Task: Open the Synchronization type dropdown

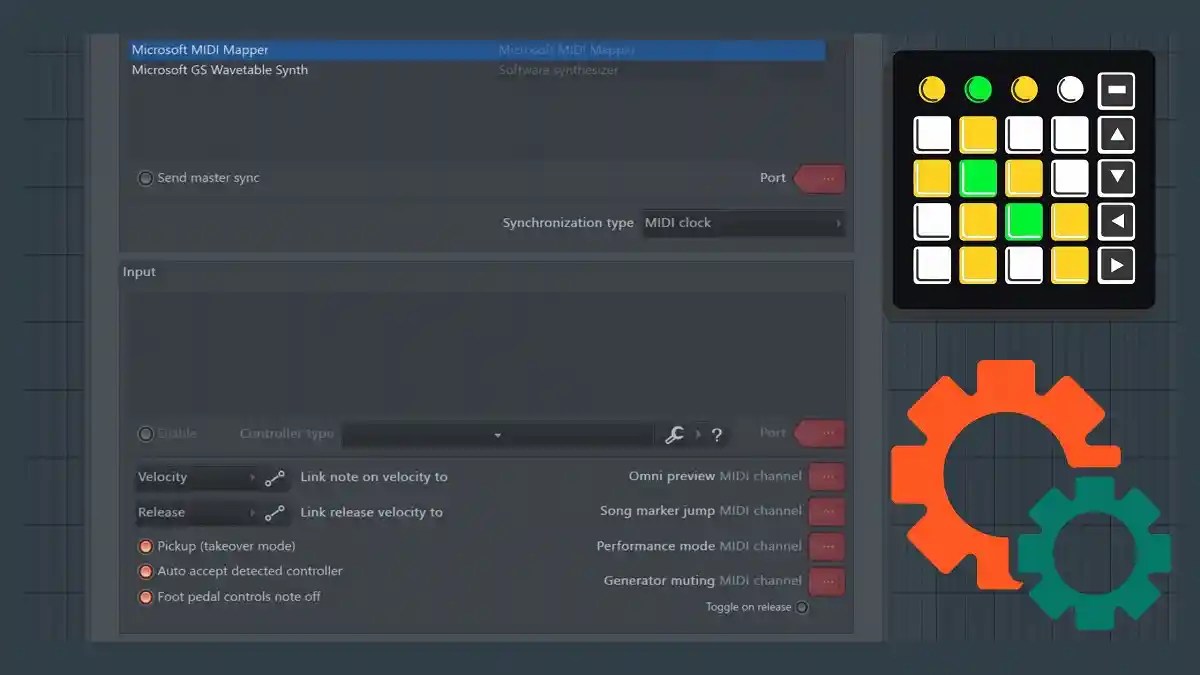Action: (743, 223)
